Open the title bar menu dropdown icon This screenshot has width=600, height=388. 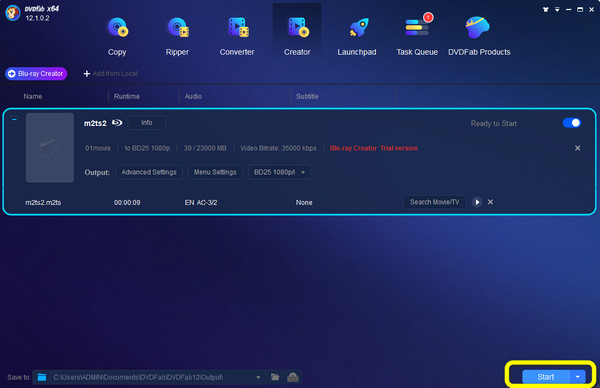coord(557,10)
